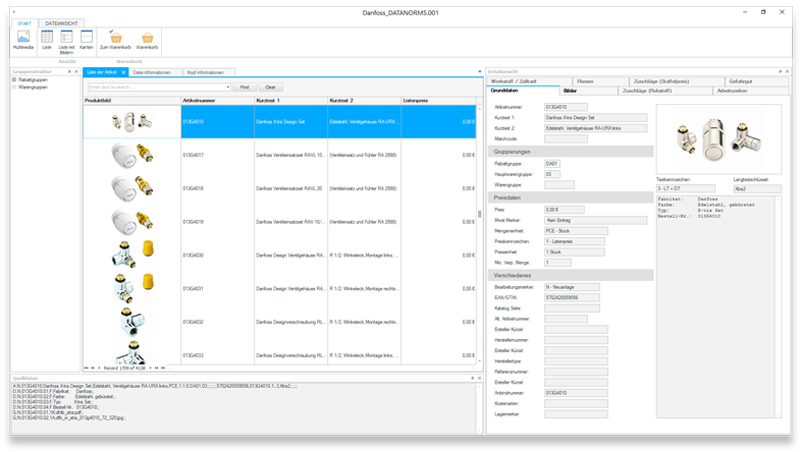Sort by the Artikelnummer column header

(217, 101)
